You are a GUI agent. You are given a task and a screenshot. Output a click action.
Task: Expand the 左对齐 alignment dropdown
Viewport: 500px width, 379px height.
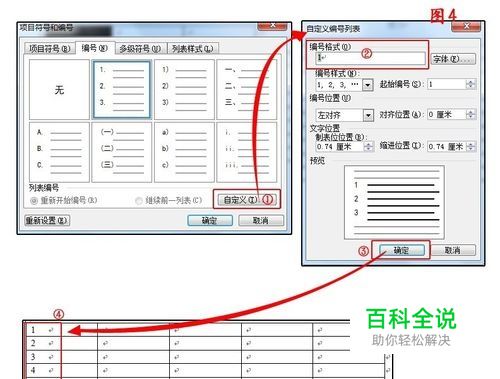368,115
